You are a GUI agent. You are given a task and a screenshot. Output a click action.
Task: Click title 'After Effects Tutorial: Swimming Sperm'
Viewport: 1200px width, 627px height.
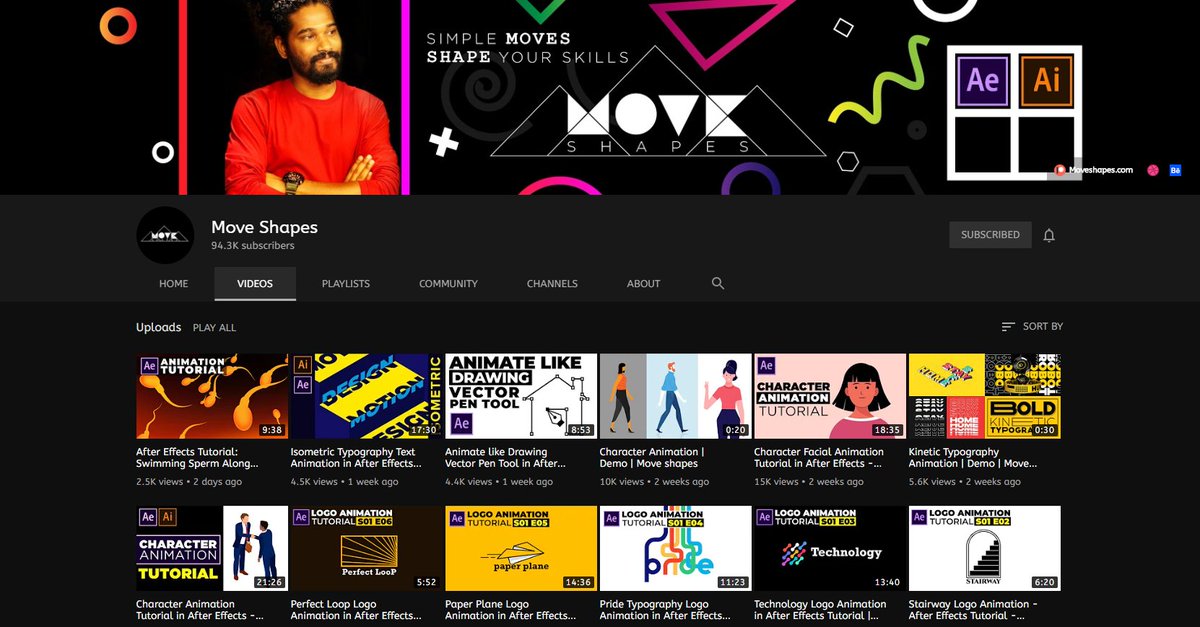[197, 457]
